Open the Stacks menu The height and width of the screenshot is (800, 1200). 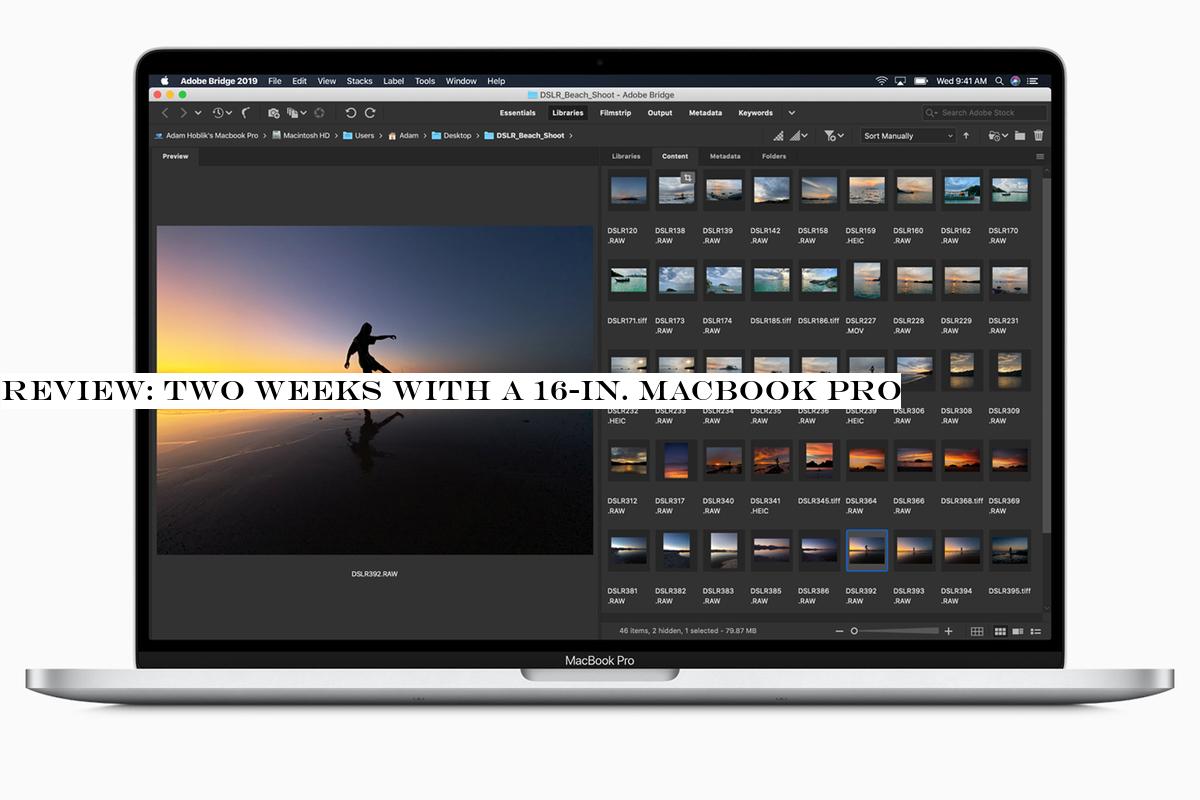[x=359, y=81]
